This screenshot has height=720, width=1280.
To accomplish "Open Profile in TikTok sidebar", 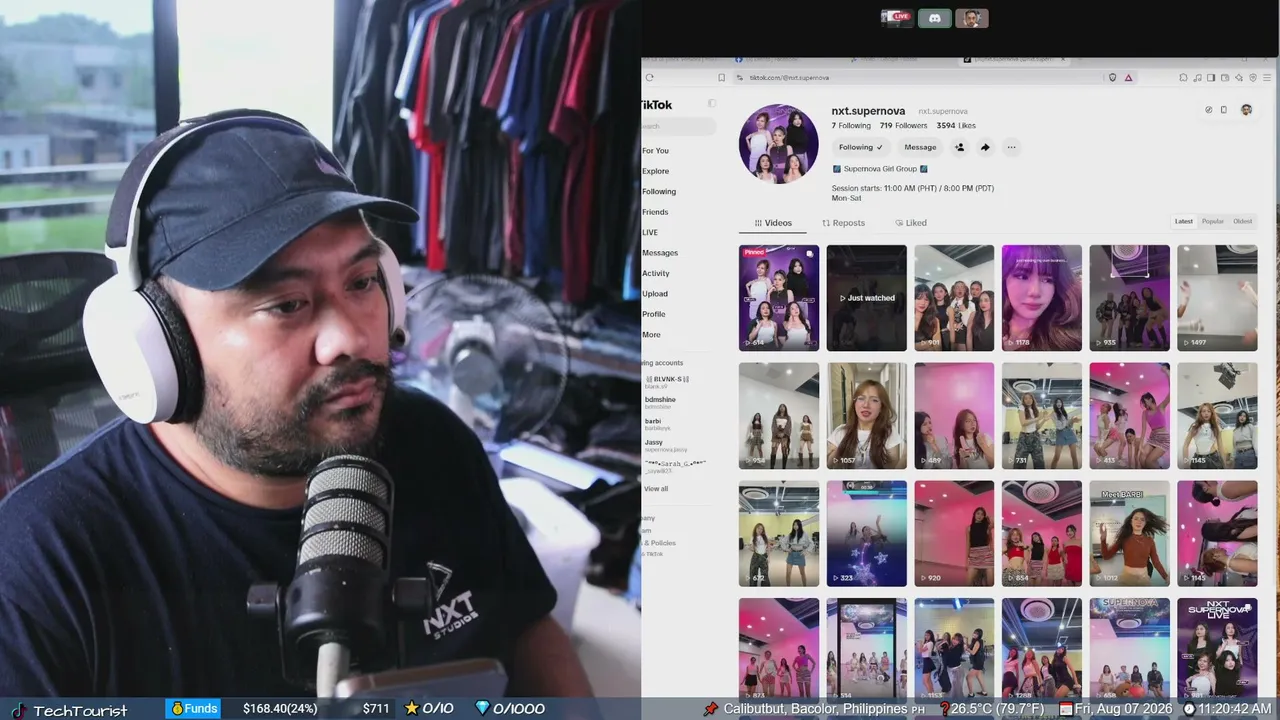I will coord(654,314).
